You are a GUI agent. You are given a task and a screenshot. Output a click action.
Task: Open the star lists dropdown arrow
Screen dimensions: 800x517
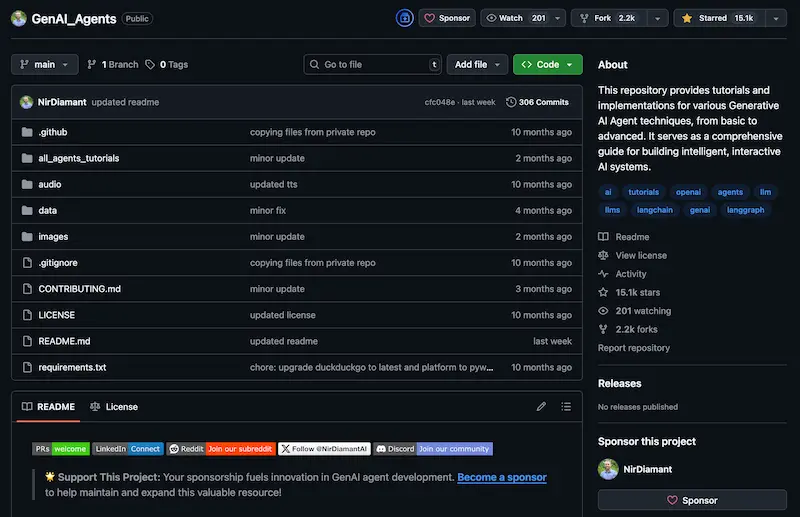point(776,18)
